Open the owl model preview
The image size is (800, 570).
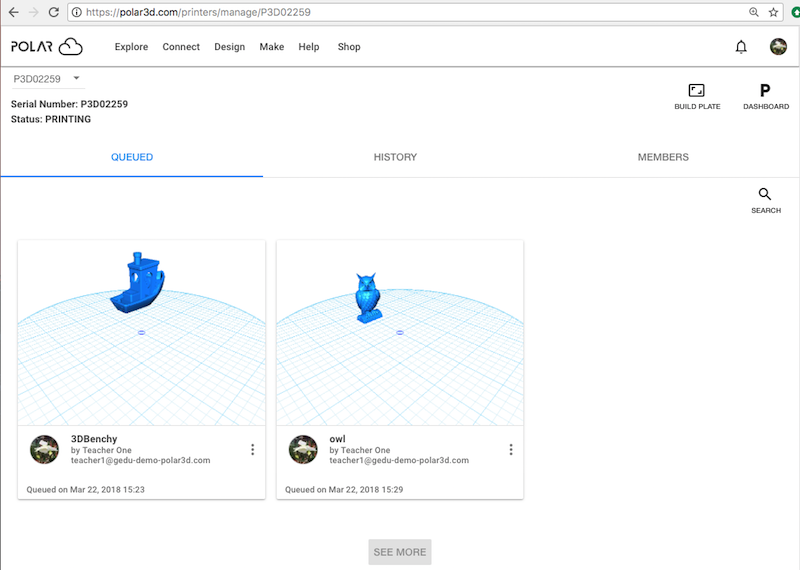(x=400, y=333)
